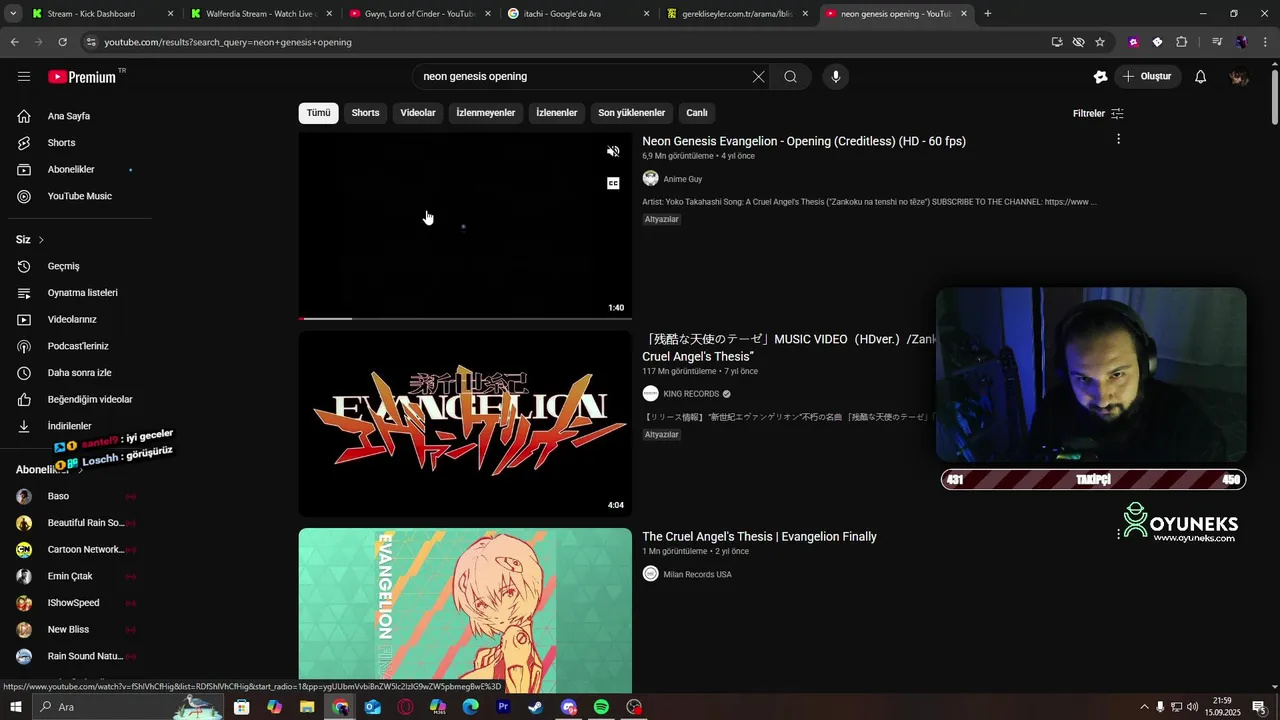Screen dimensions: 1280x720
Task: Open more options for Neon Genesis Evangelion Opening video
Action: (x=1118, y=139)
